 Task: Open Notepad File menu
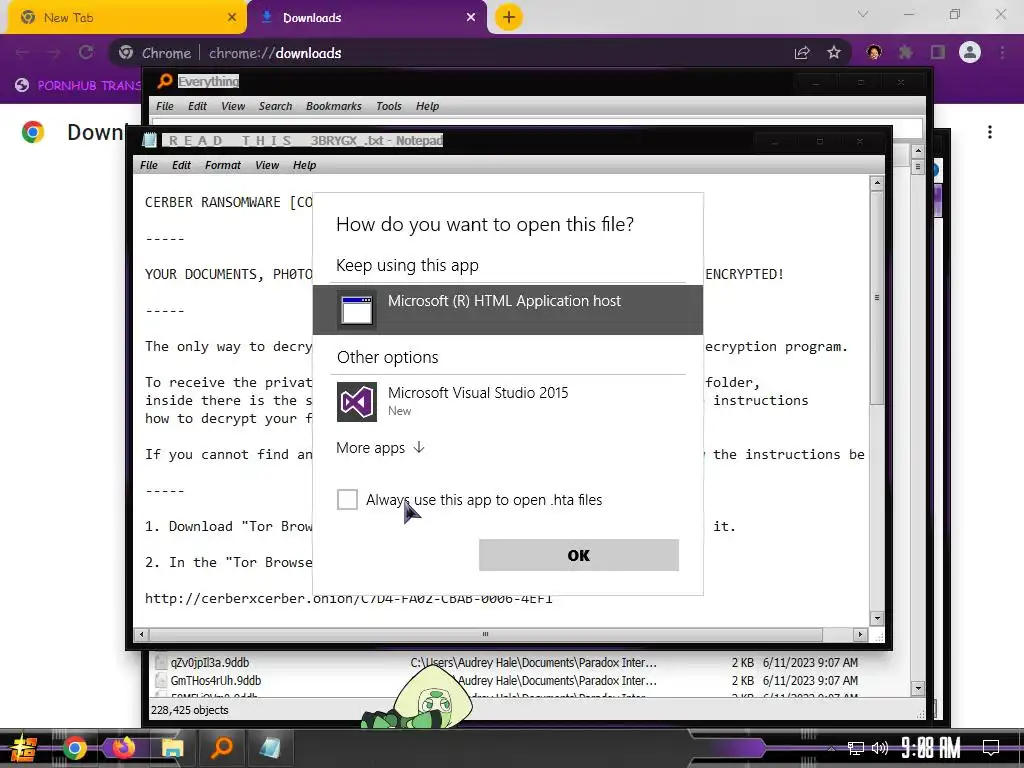(x=149, y=165)
